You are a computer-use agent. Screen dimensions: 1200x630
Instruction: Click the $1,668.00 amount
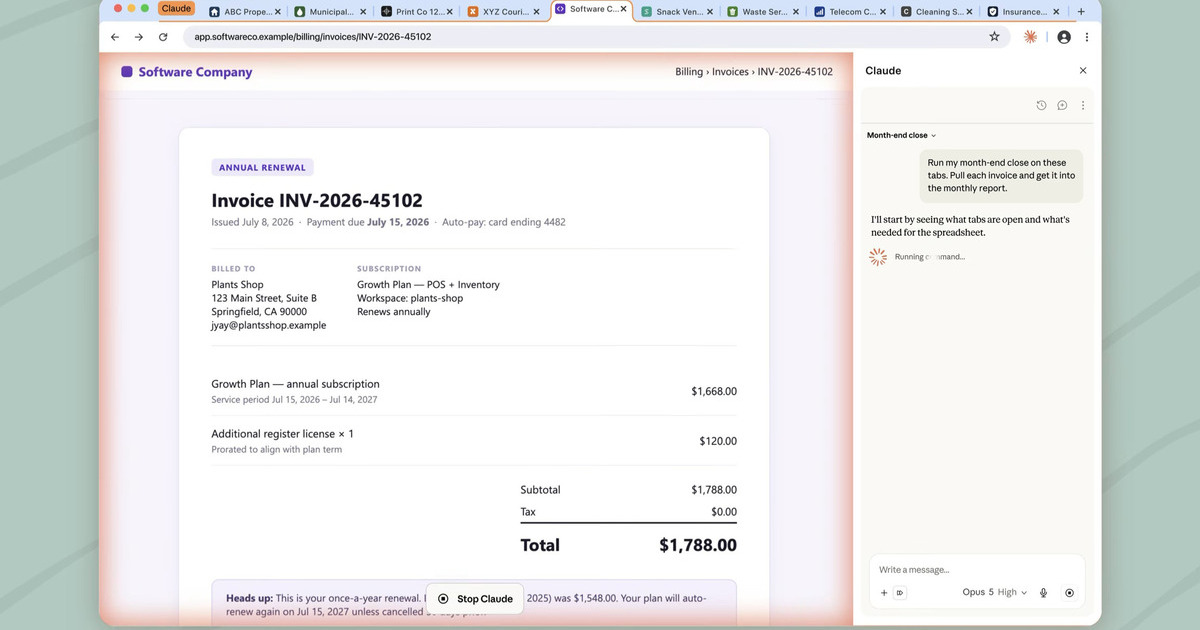pyautogui.click(x=714, y=391)
